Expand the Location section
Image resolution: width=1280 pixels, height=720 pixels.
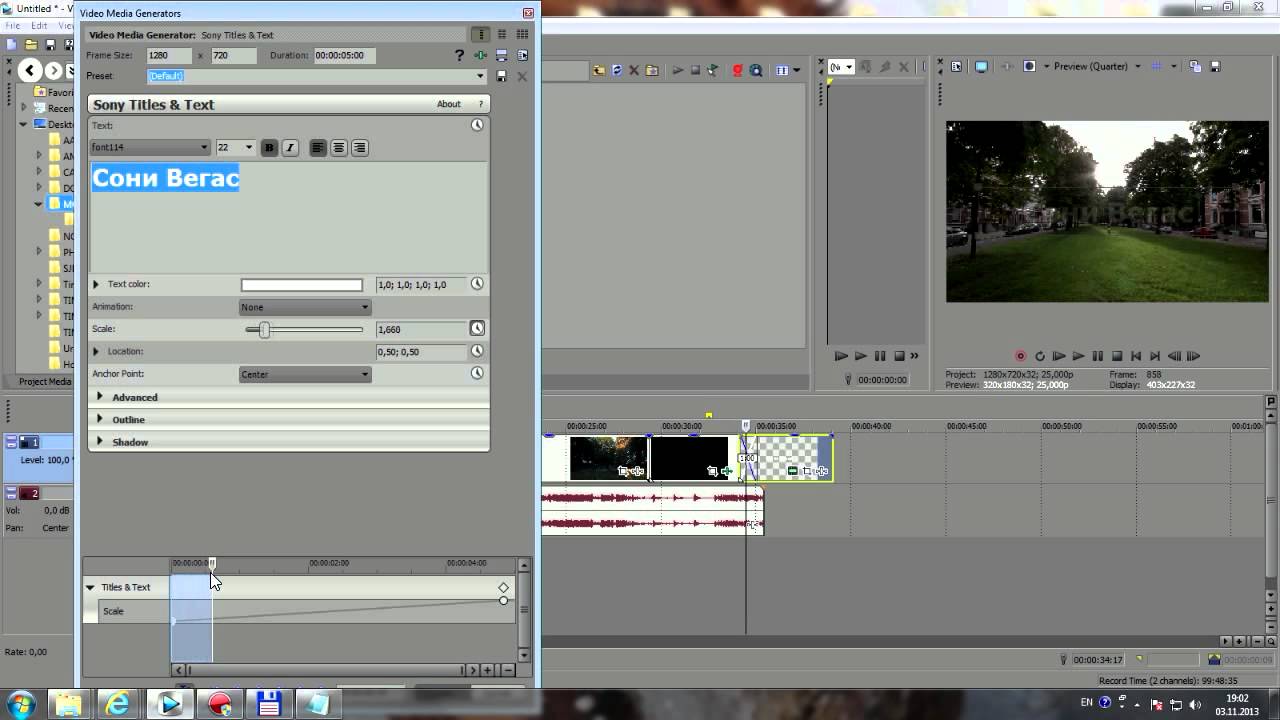96,352
